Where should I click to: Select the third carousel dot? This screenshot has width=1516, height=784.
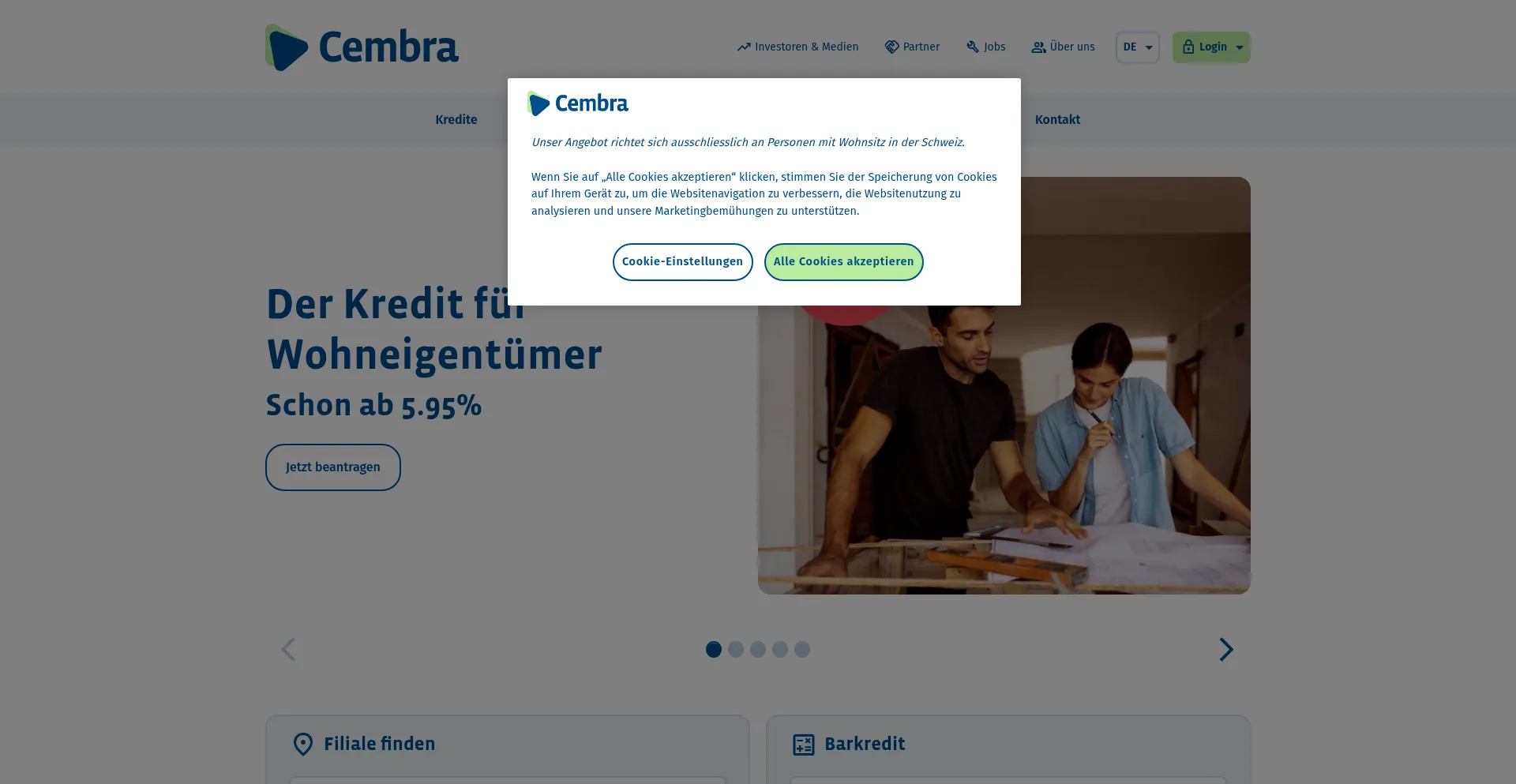coord(758,649)
